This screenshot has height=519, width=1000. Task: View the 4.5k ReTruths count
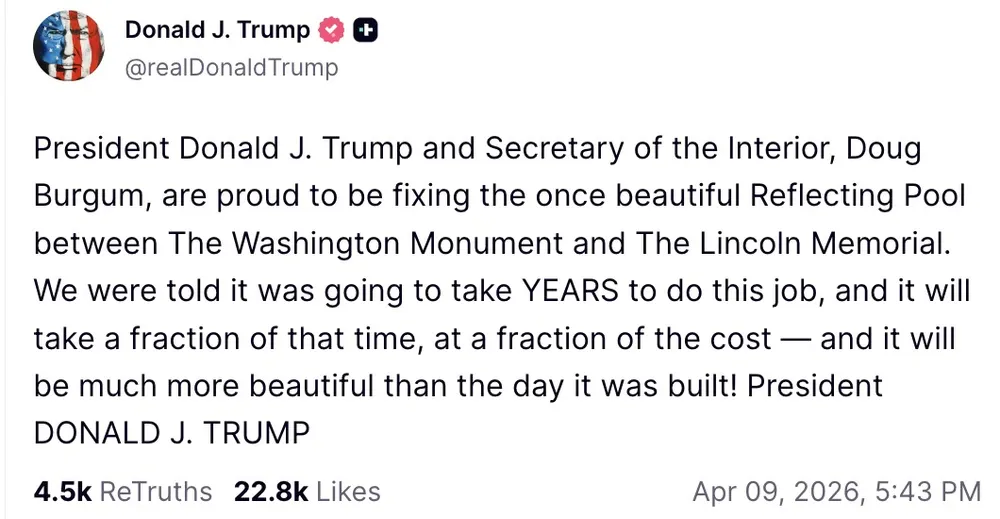[x=62, y=491]
